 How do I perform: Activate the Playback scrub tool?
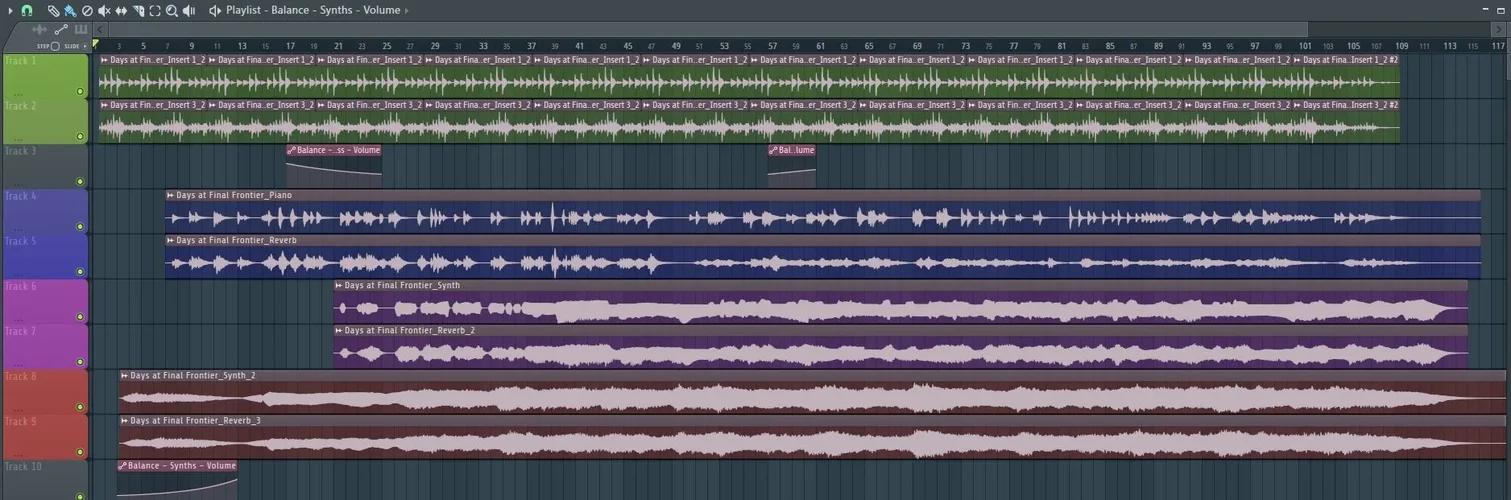189,10
